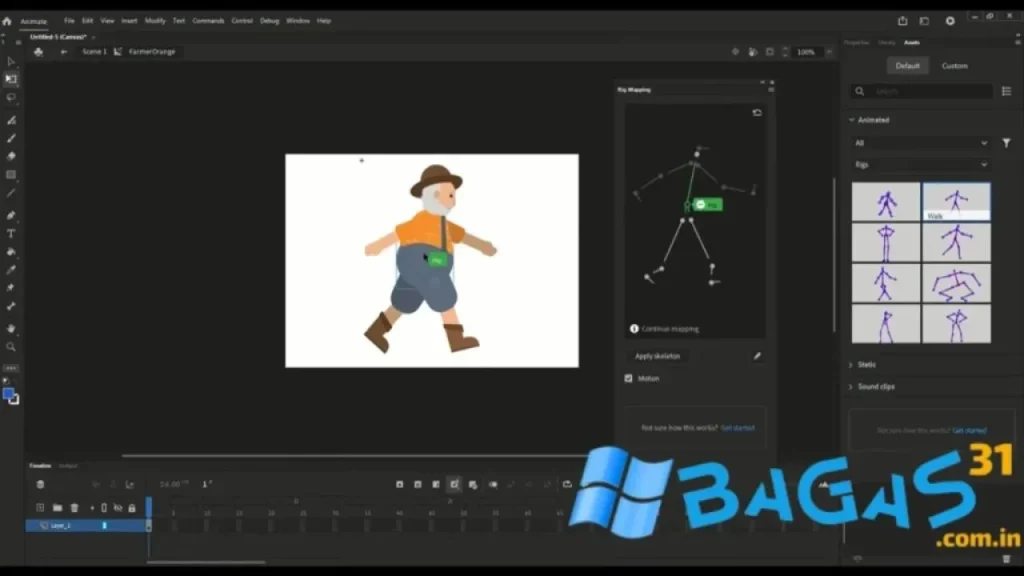Click the pencil edit icon beside Apply skeleton

(x=757, y=356)
